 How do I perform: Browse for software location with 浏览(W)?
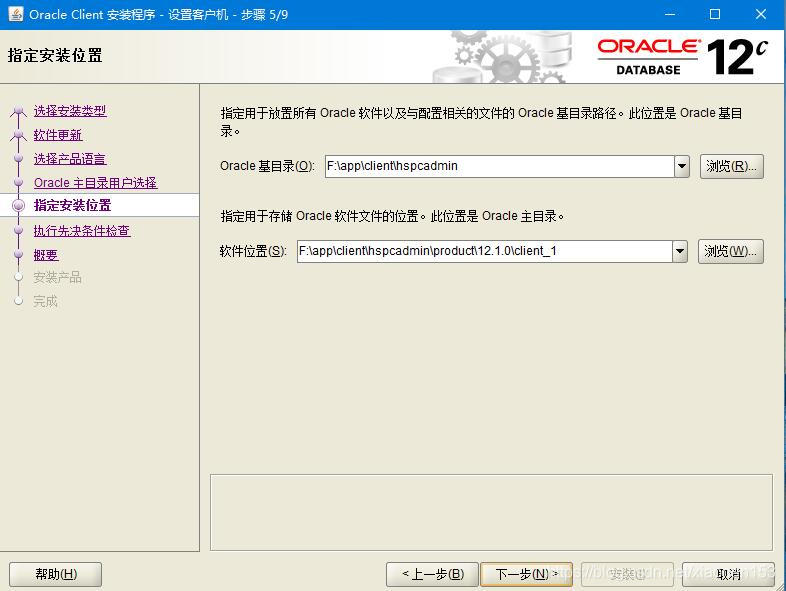pos(730,251)
